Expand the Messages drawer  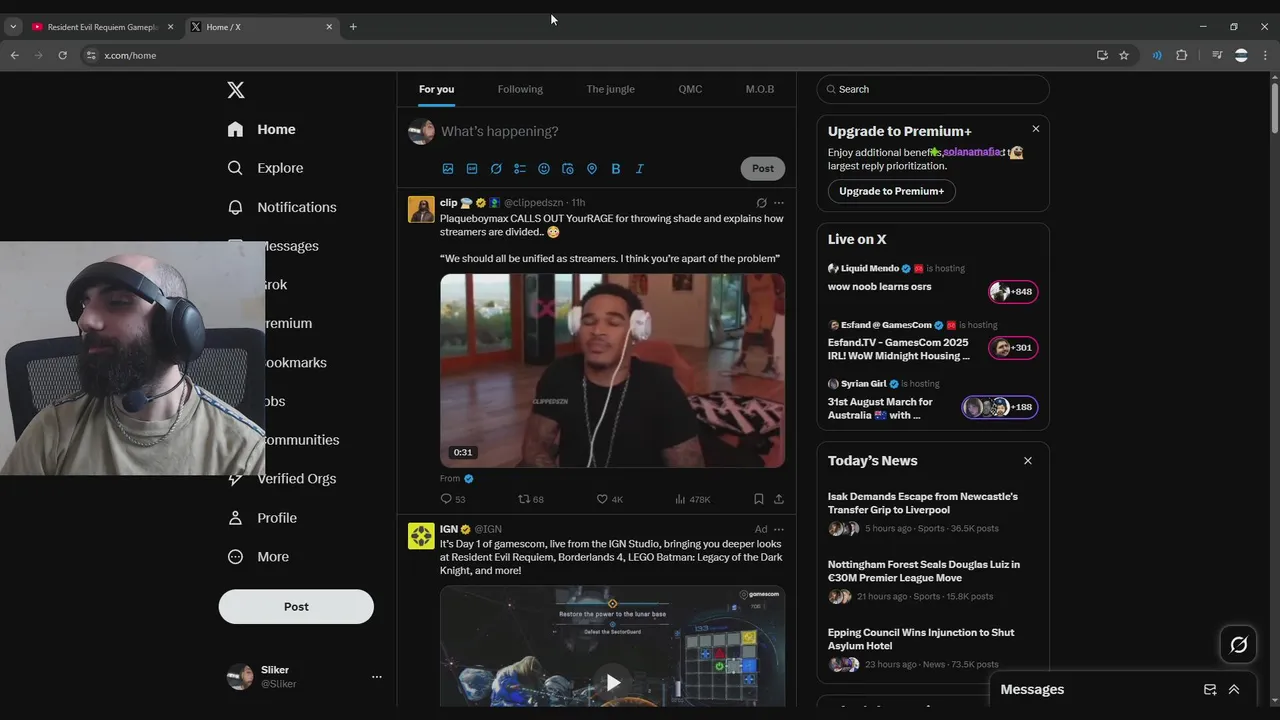tap(1234, 689)
